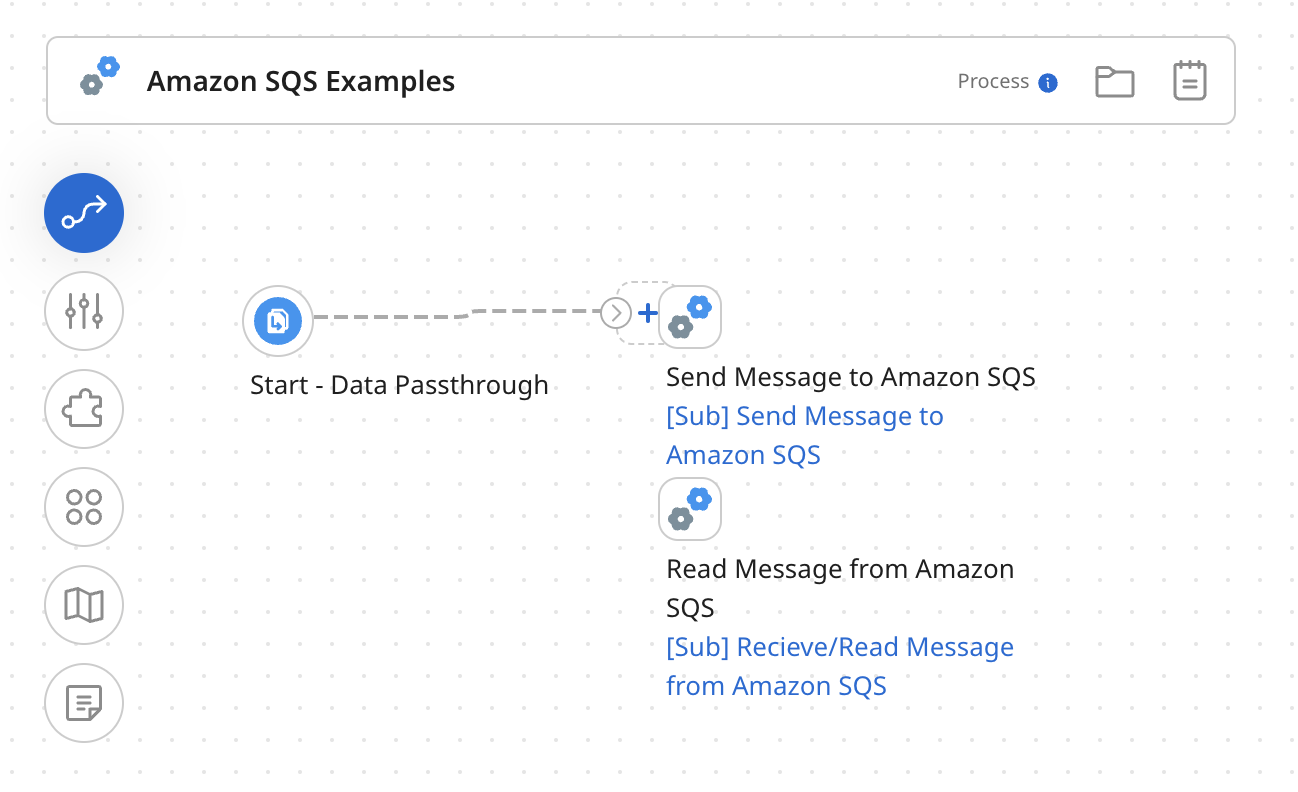Select the Workflows tool in the sidebar
Image resolution: width=1298 pixels, height=792 pixels.
[x=83, y=212]
